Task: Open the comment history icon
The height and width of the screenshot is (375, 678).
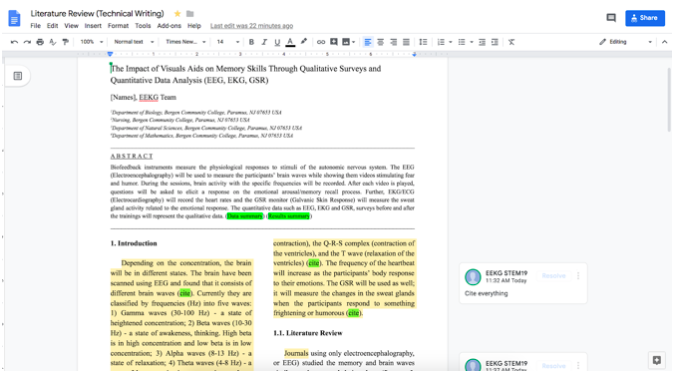Action: [611, 18]
